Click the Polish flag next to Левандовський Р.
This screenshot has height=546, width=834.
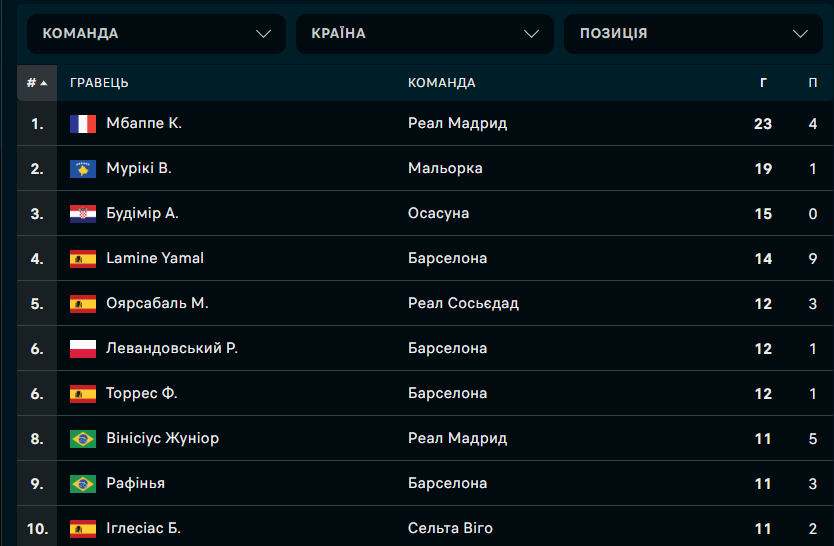point(83,349)
